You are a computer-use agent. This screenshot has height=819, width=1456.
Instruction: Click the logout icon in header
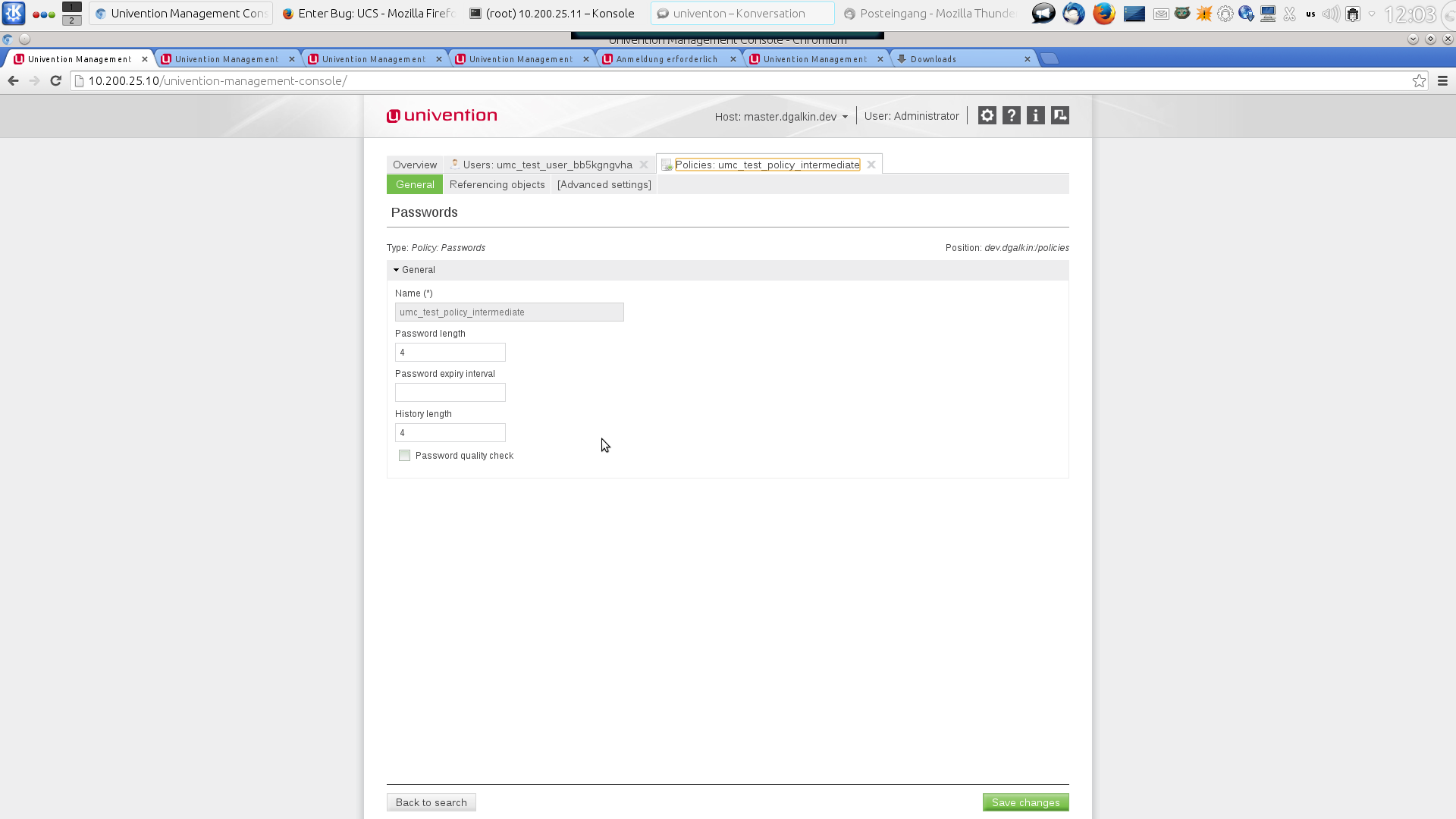pos(1059,115)
